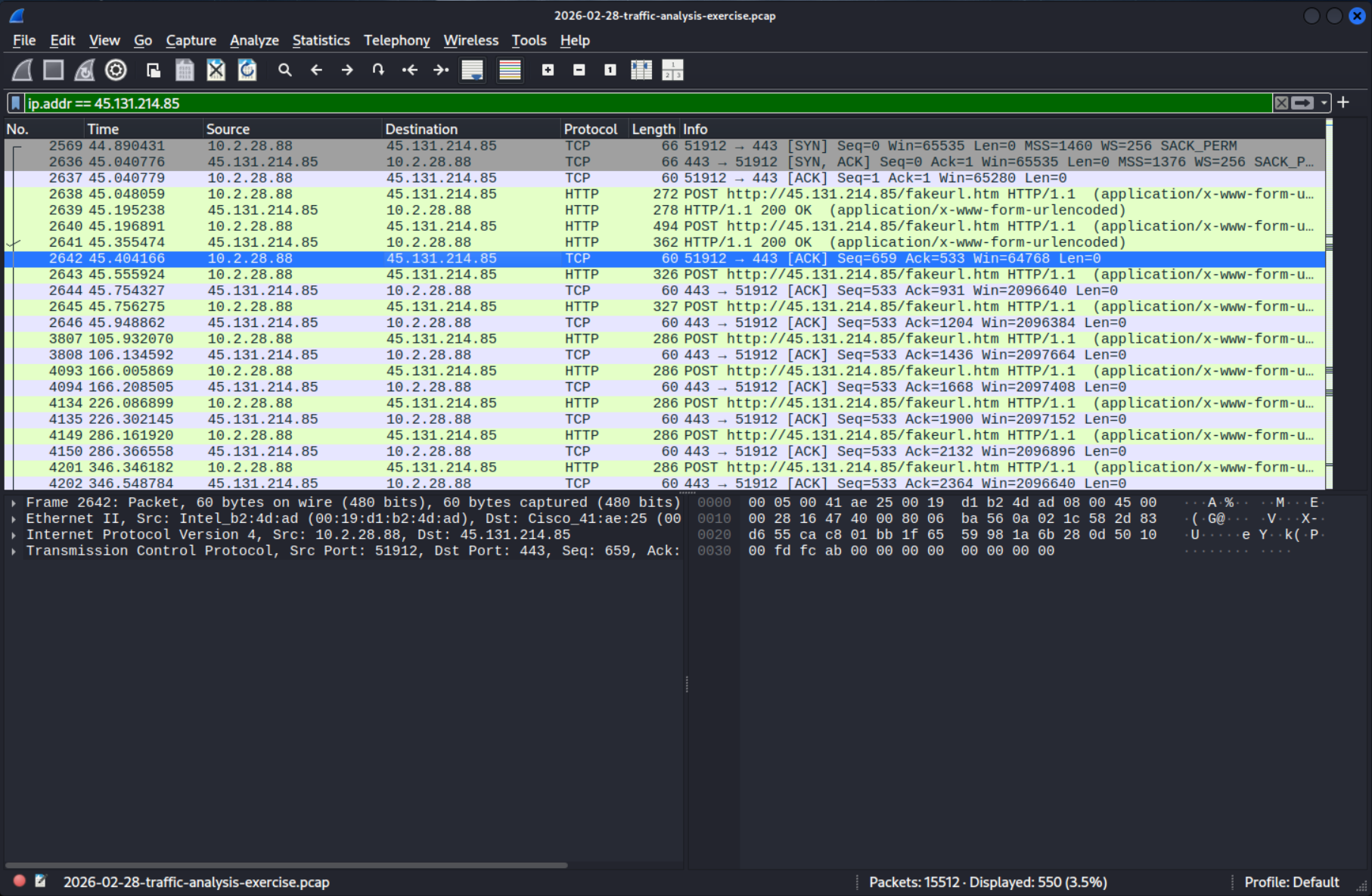
Task: Click the find packet magnifier icon
Action: coord(285,70)
